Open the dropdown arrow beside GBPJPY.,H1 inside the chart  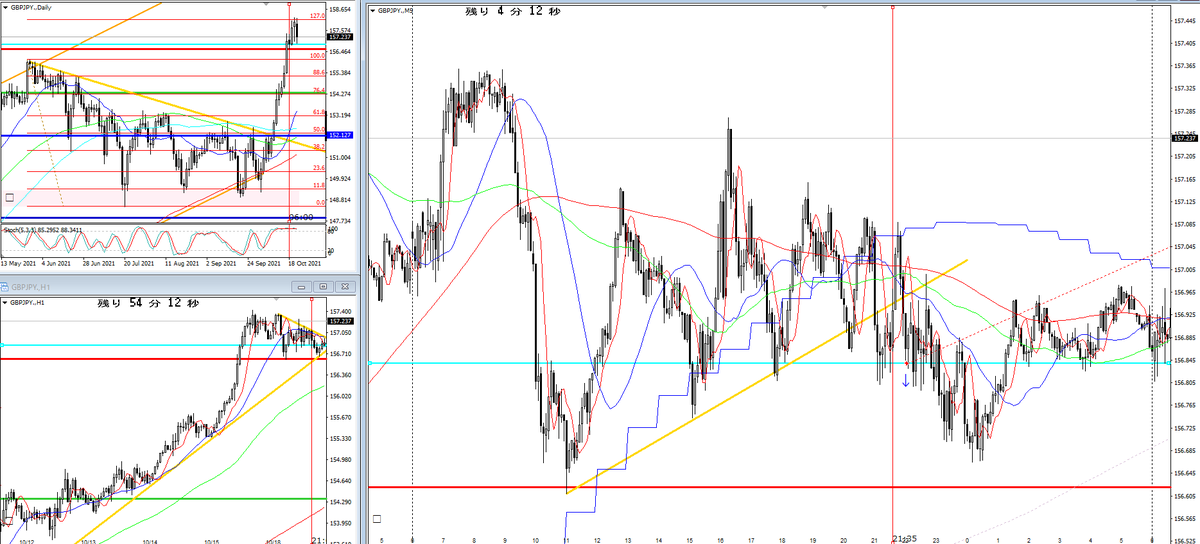[x=4, y=302]
